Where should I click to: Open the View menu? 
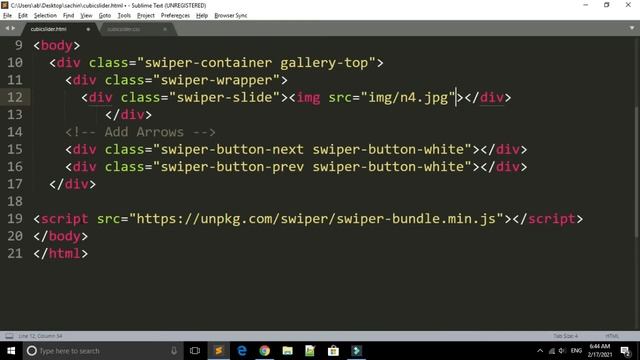pos(86,16)
